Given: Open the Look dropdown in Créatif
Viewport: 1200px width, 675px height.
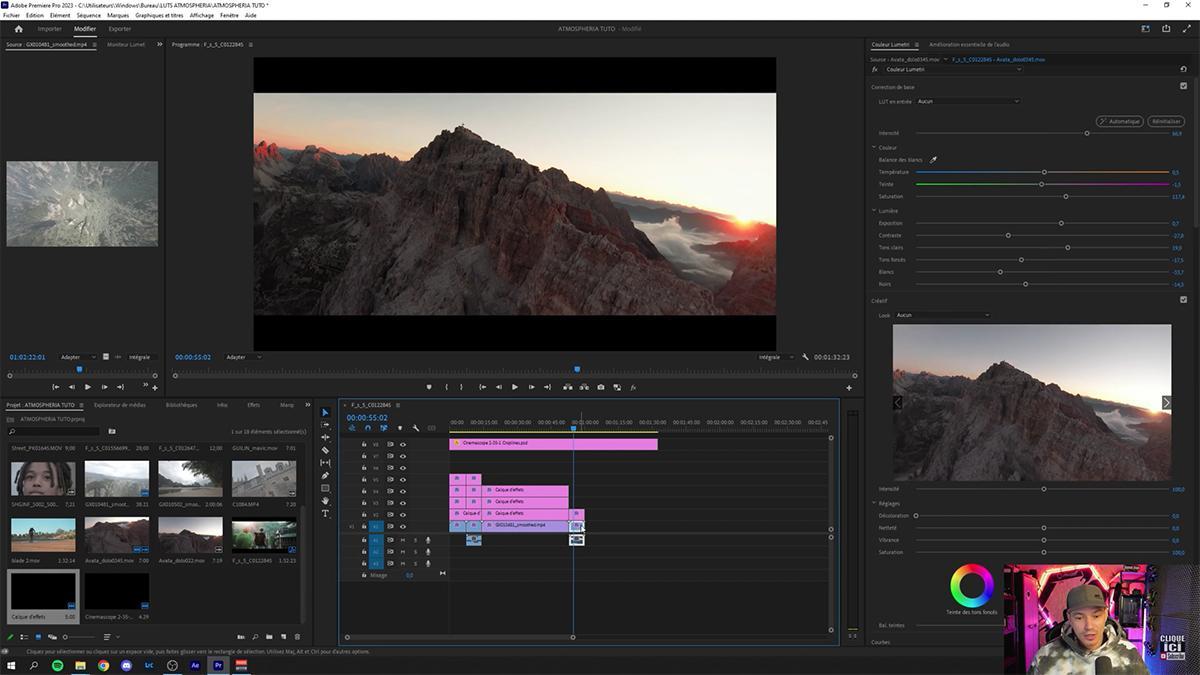Looking at the screenshot, I should 942,315.
